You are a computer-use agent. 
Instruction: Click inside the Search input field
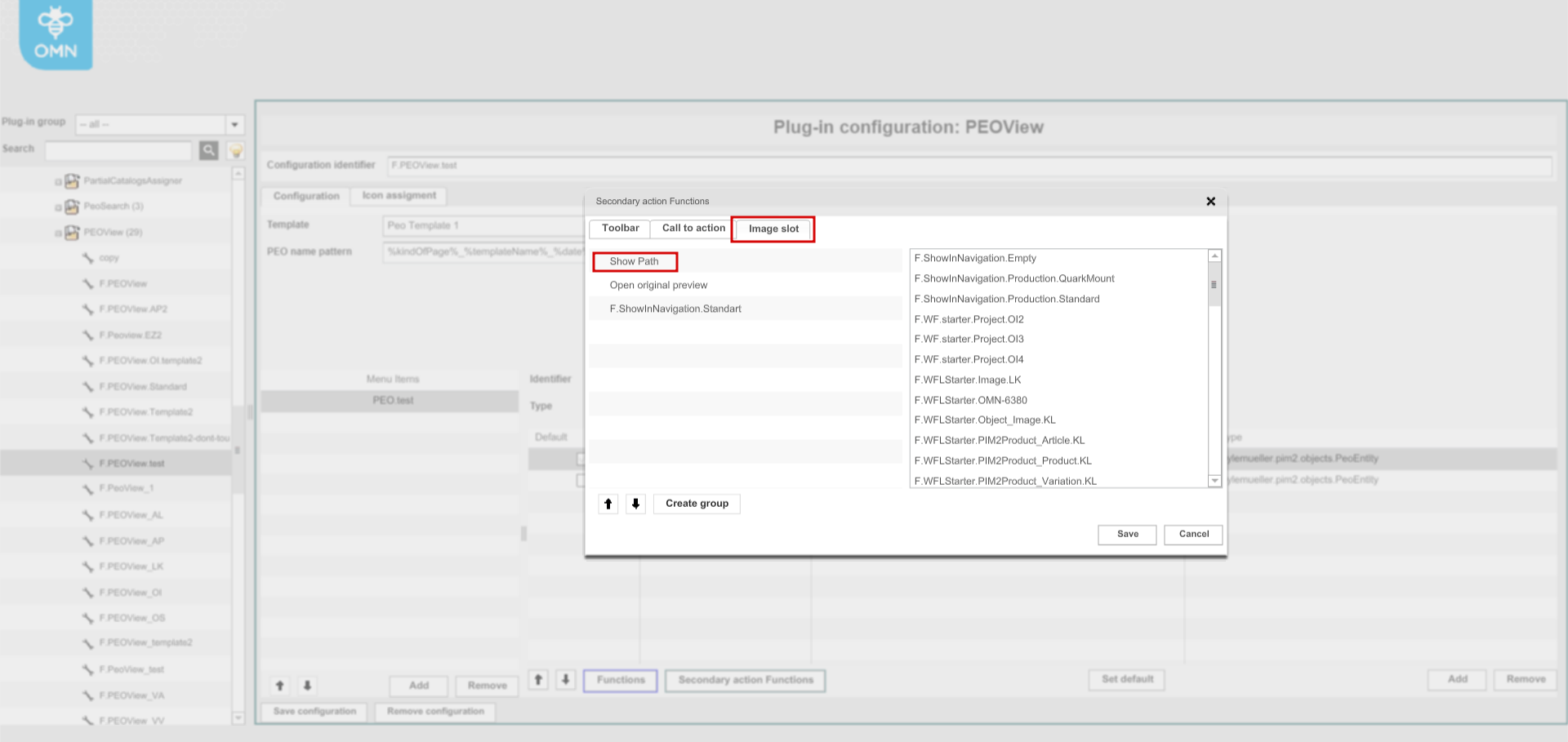coord(118,150)
